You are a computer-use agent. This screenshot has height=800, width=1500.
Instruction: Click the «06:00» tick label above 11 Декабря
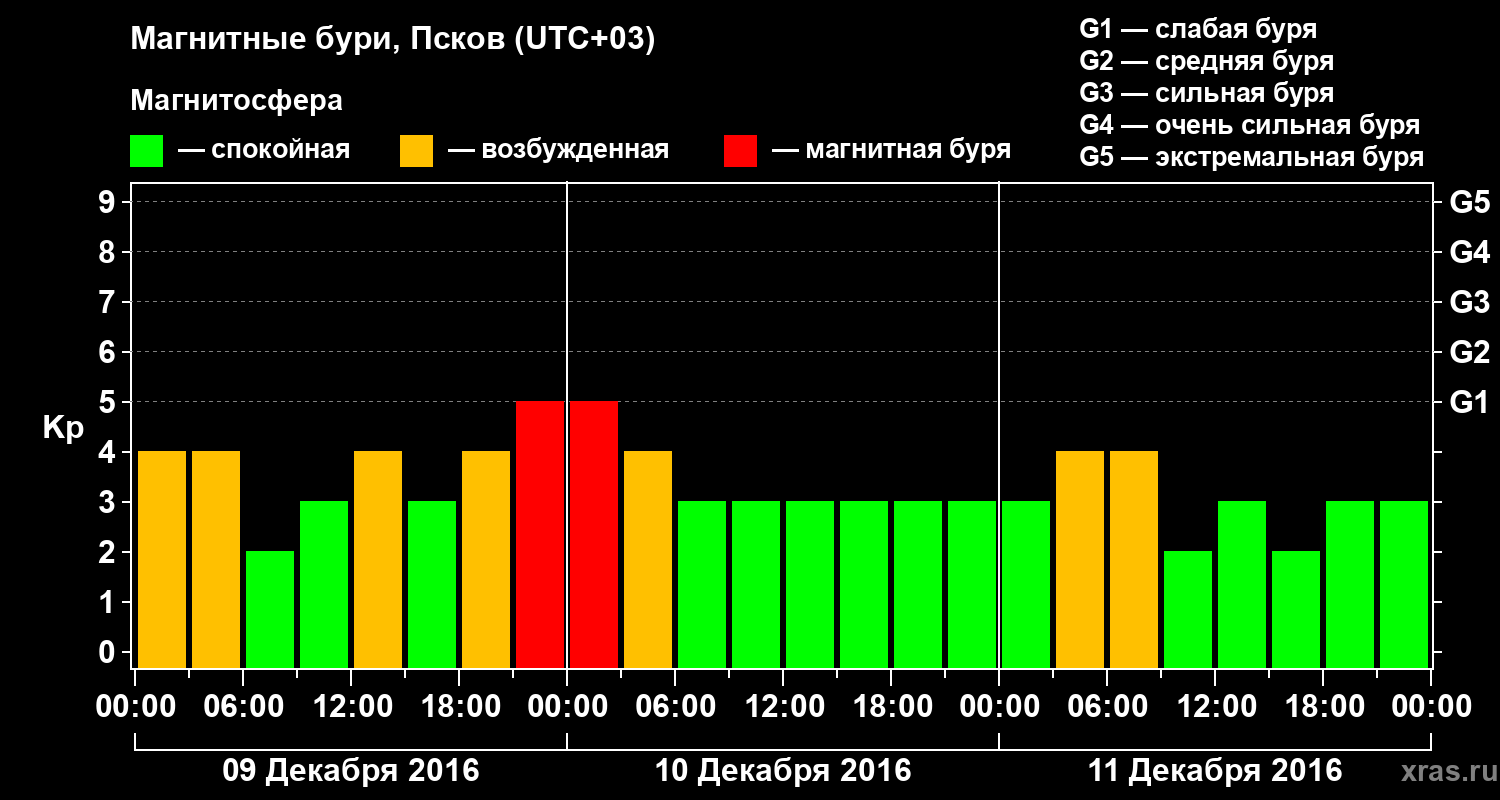[1107, 707]
